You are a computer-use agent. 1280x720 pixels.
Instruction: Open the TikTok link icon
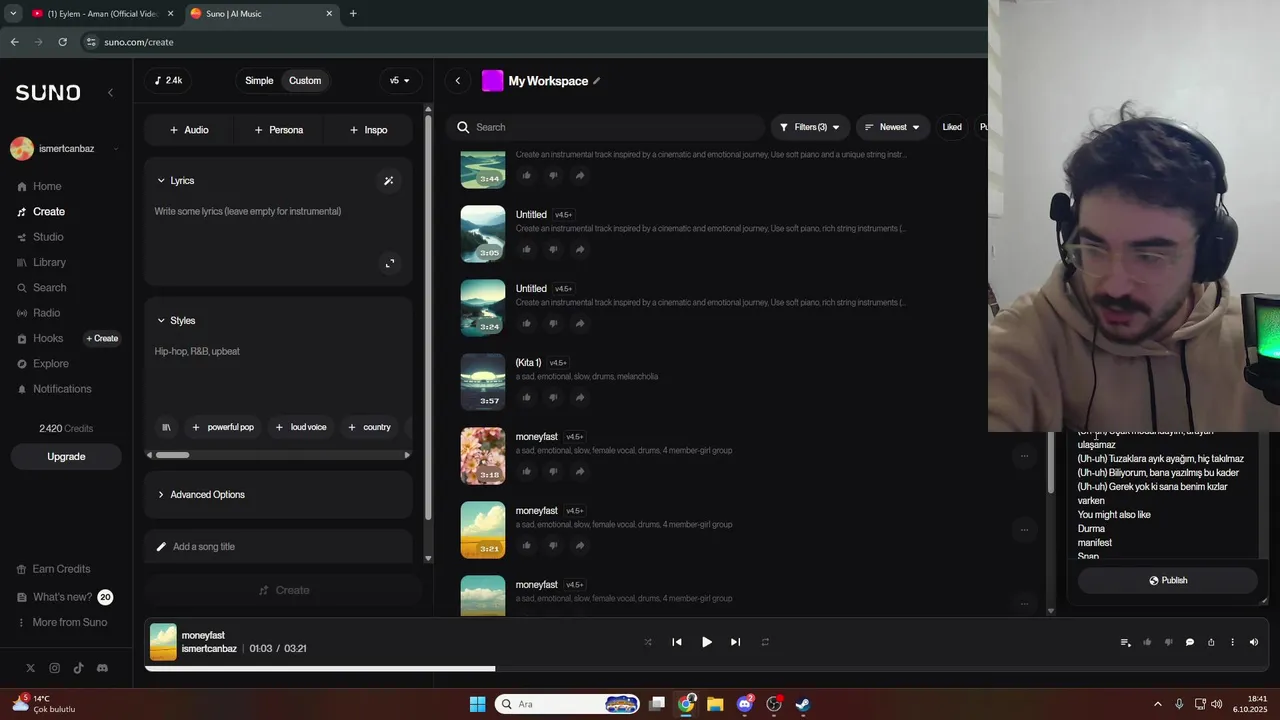(78, 668)
